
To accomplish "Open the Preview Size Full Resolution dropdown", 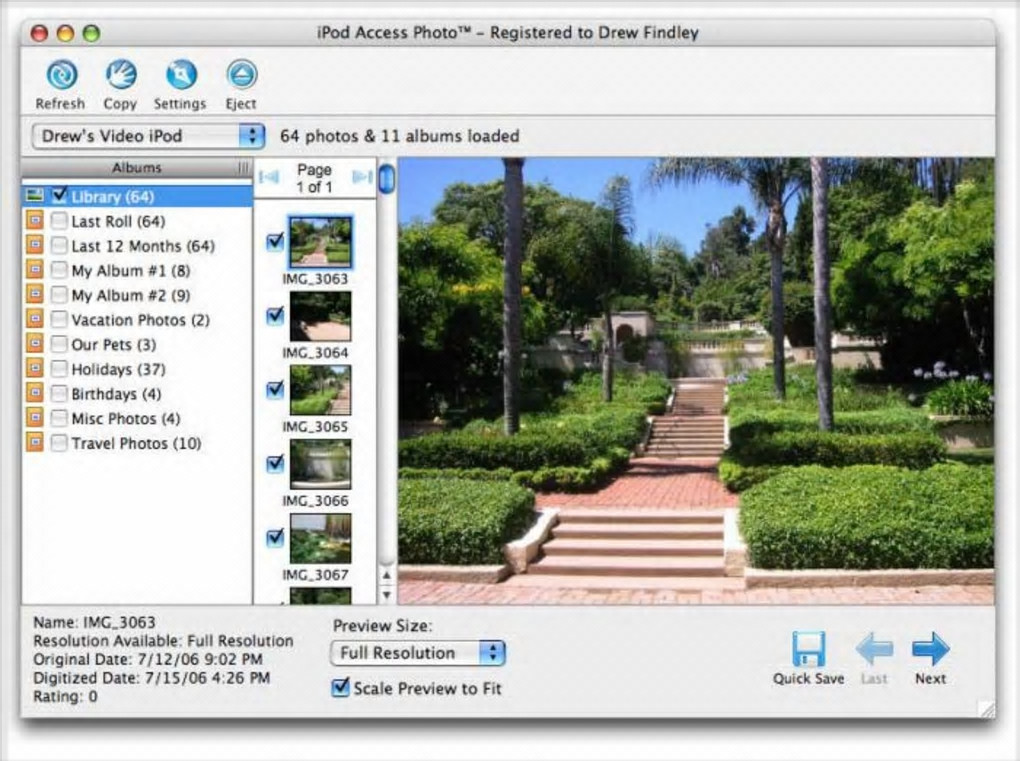I will (418, 653).
